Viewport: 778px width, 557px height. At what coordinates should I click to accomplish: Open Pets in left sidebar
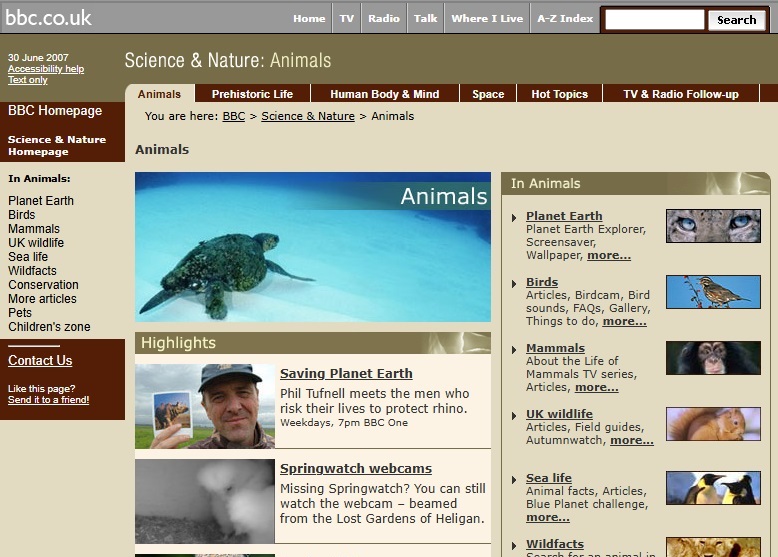coord(20,312)
